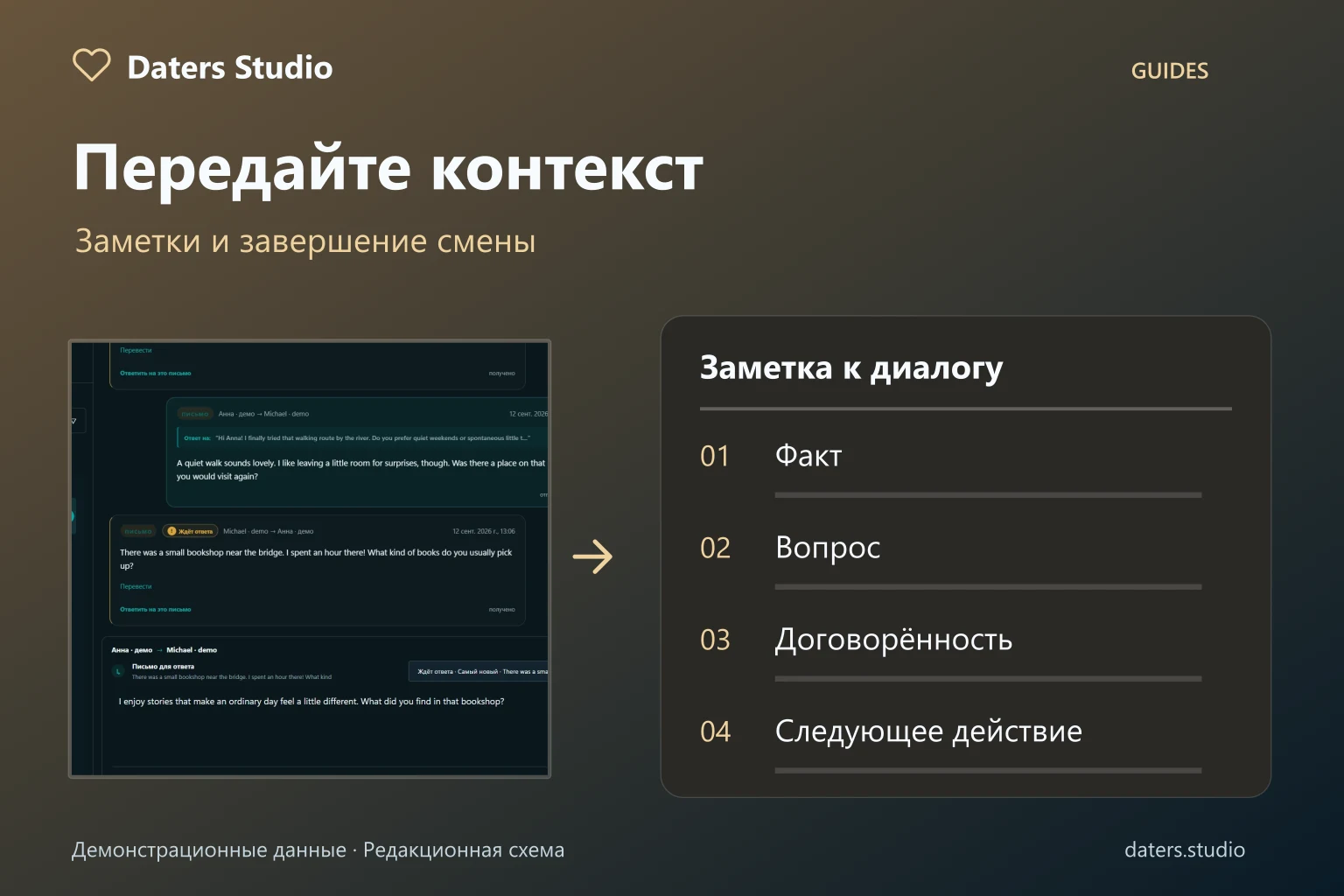Click "Перевести" under the bookshop message
This screenshot has width=1344, height=896.
coord(136,586)
